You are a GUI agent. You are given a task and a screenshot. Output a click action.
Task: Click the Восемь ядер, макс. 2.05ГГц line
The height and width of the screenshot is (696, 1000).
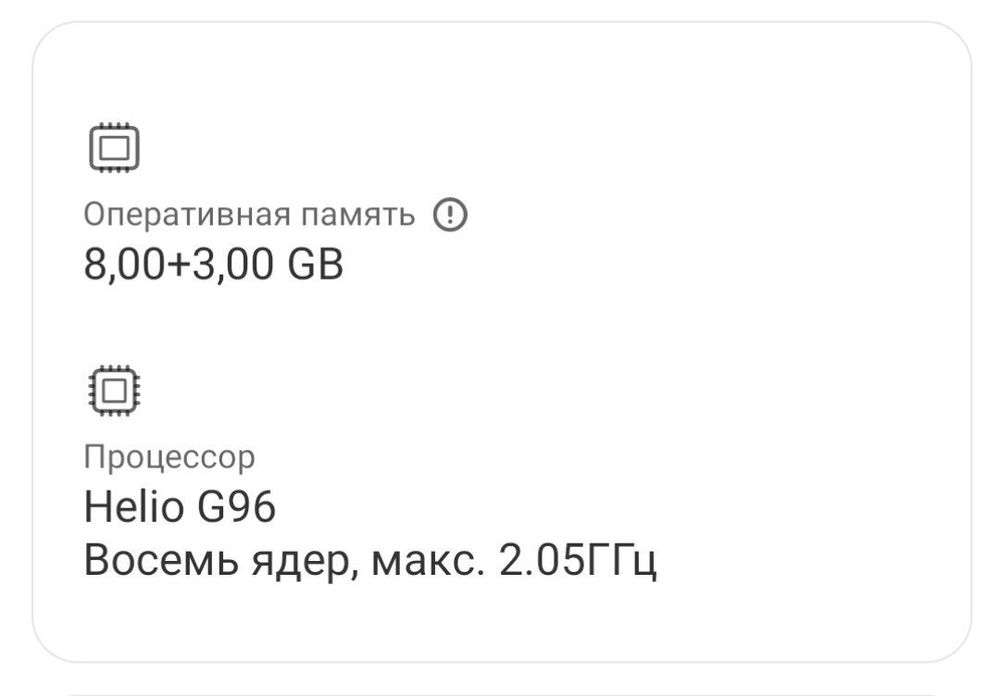369,561
